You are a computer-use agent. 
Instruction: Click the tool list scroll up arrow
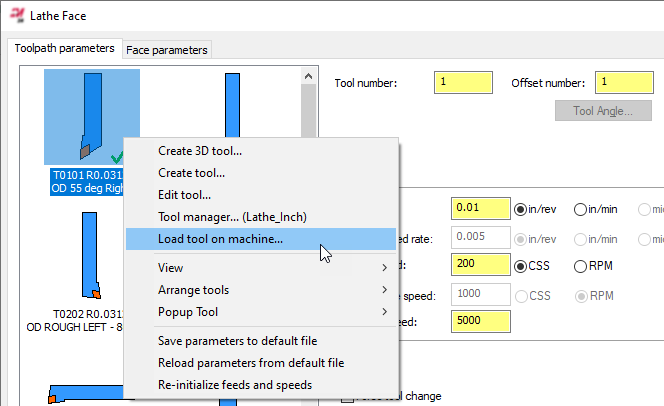(x=308, y=76)
